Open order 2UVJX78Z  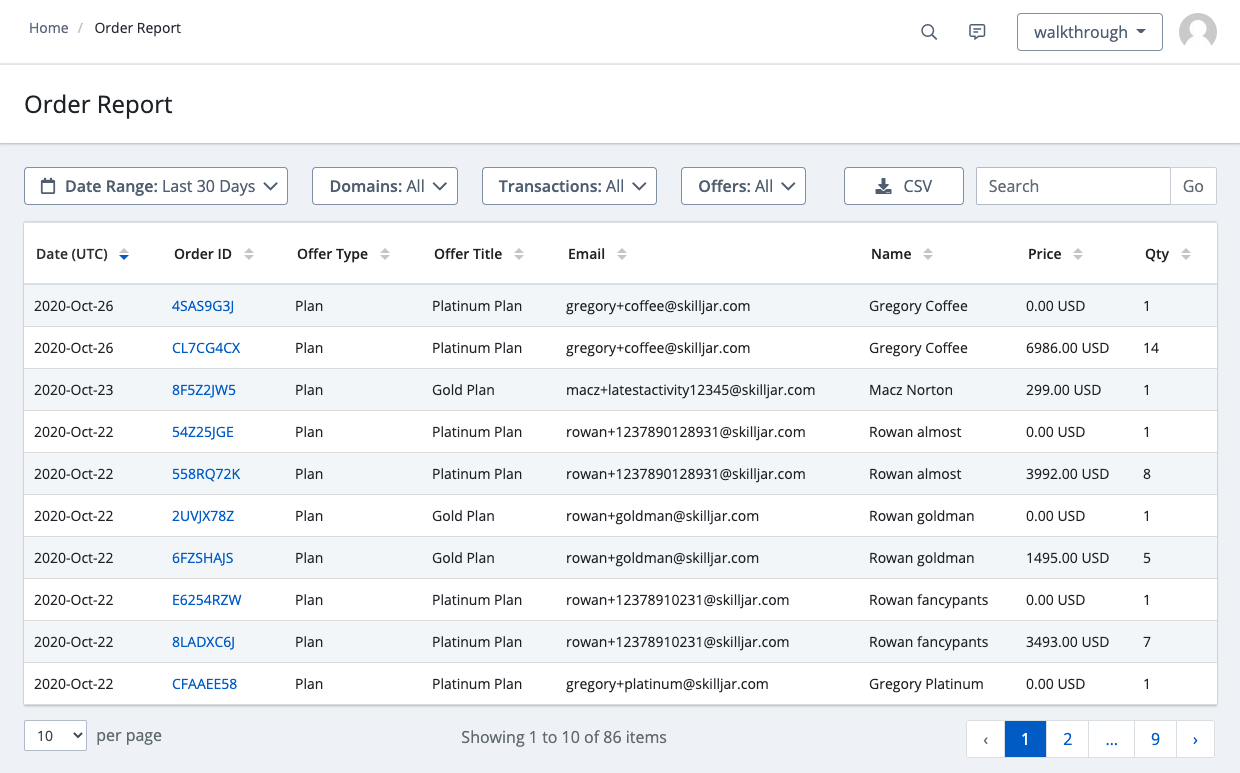pyautogui.click(x=203, y=516)
